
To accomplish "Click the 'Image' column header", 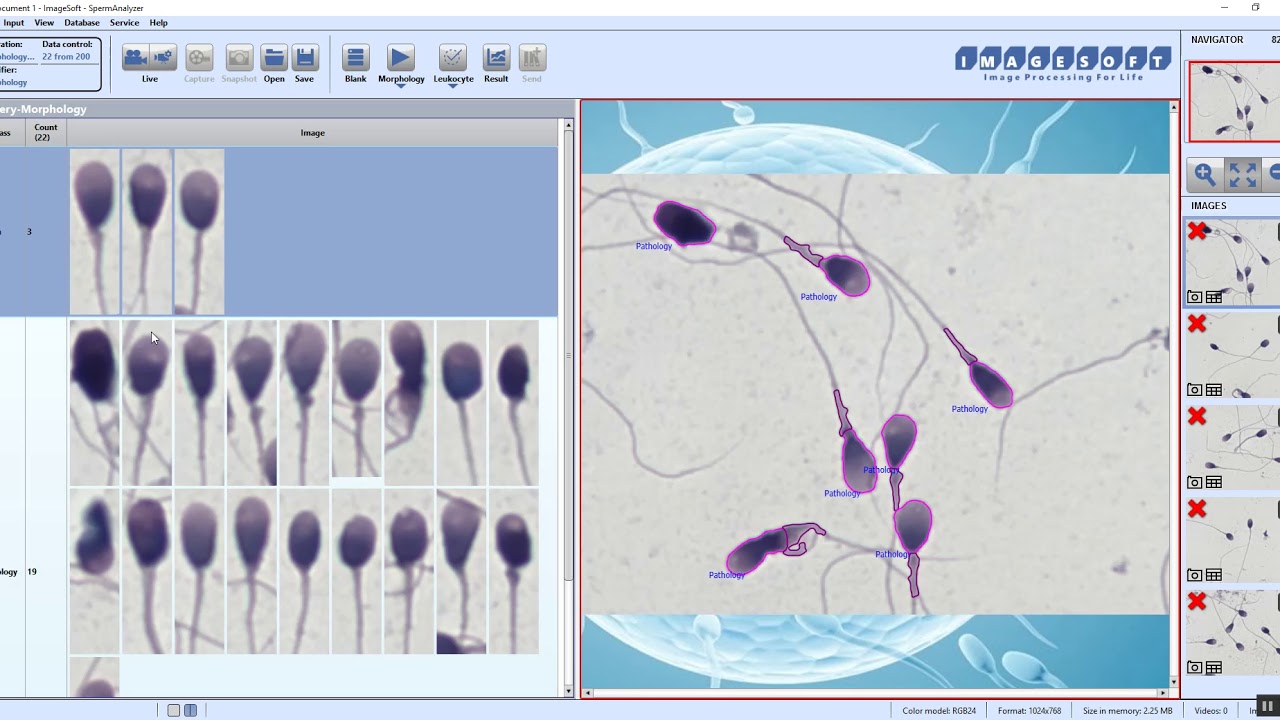I will tap(313, 132).
